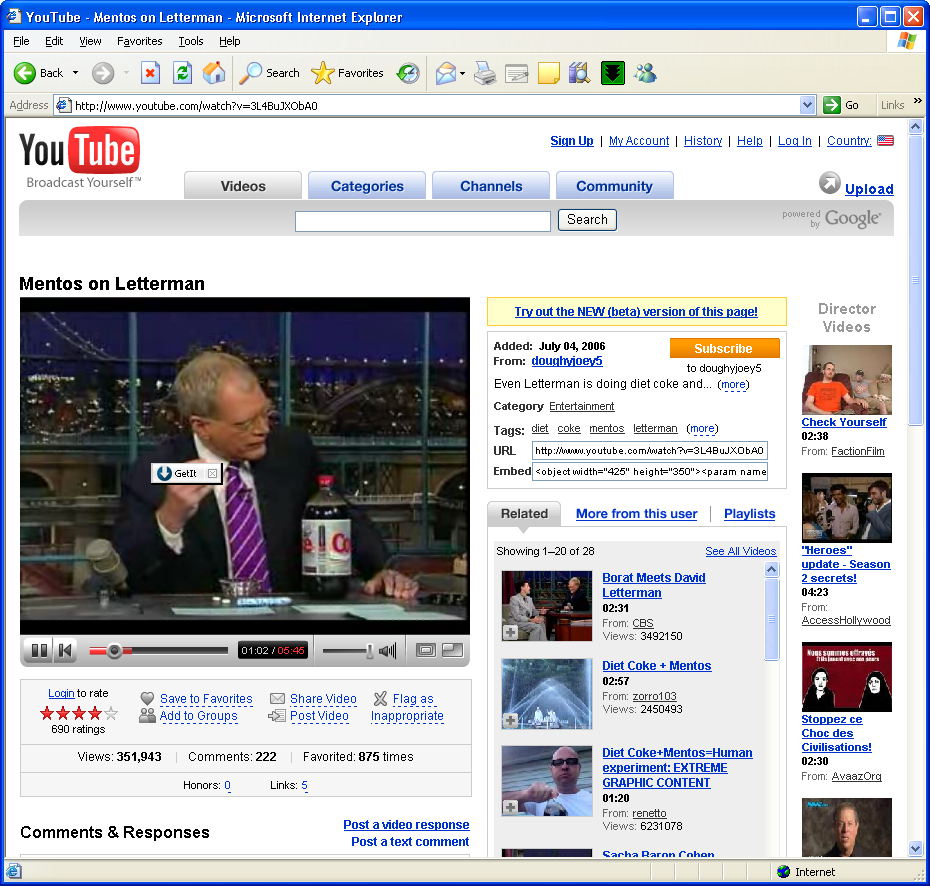Click the GetIt download button on video

tap(177, 473)
